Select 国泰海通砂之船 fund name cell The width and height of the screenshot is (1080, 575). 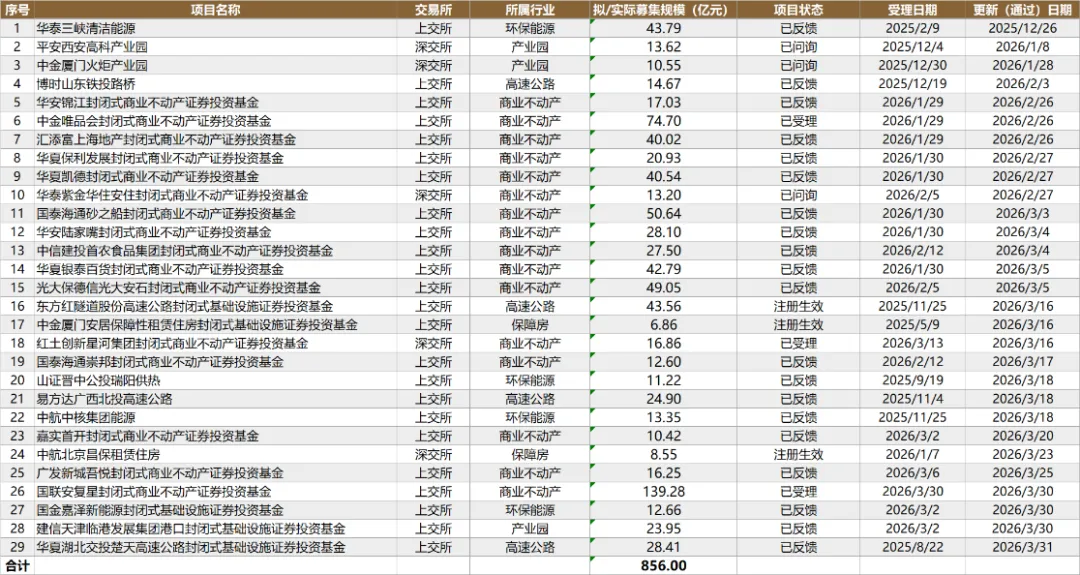[216, 214]
